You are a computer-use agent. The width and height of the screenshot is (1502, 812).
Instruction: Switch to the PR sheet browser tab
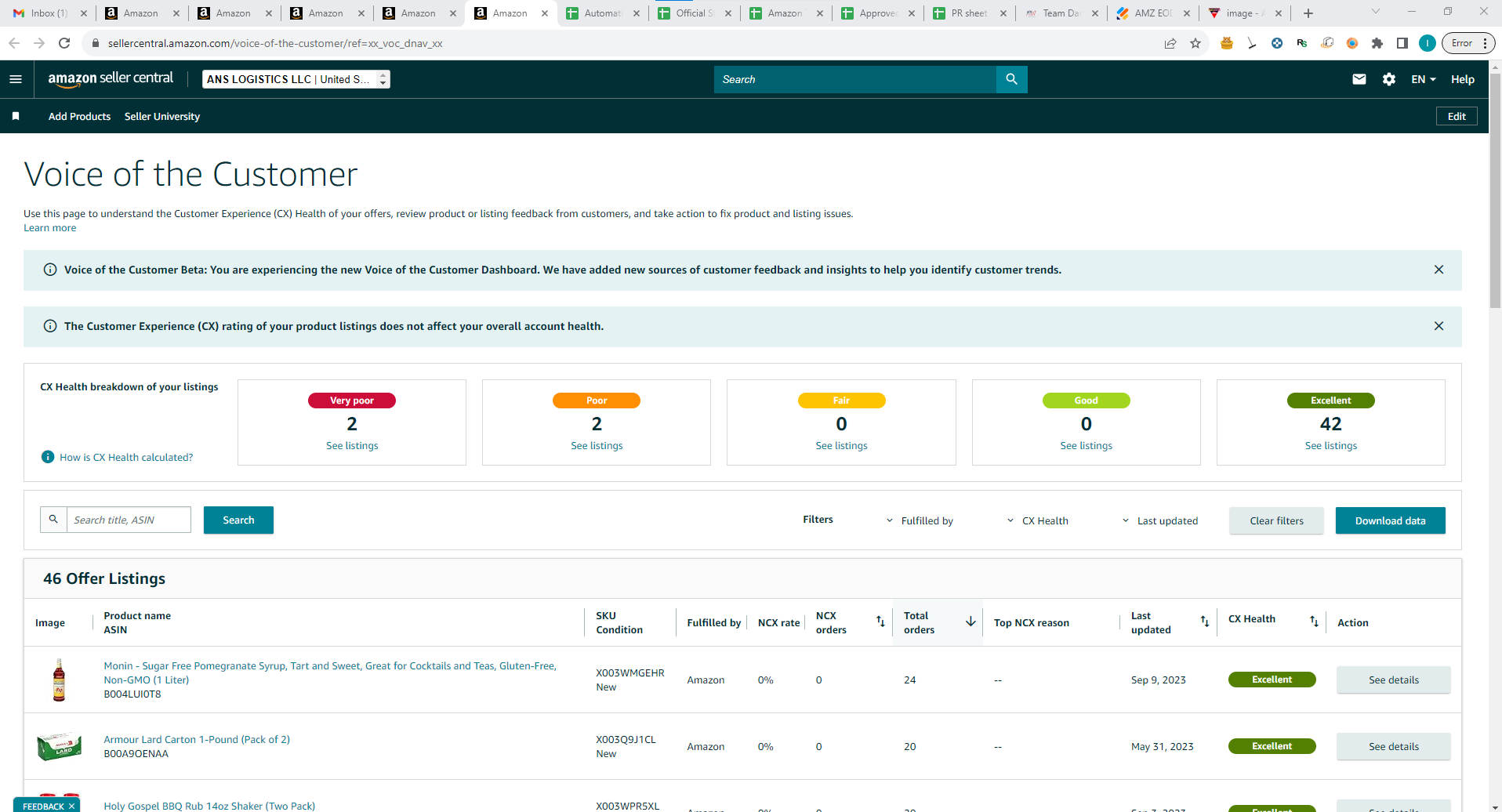(969, 13)
